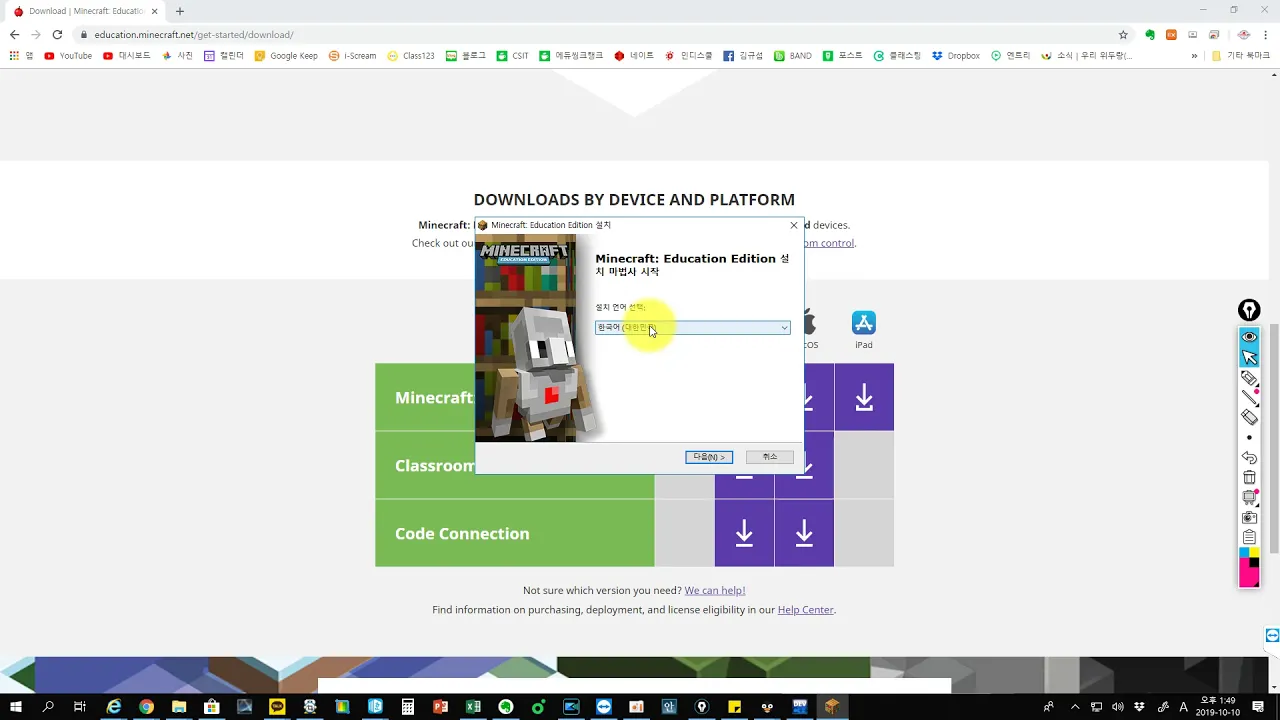This screenshot has height=720, width=1280.
Task: Open the Chrome three-dot menu
Action: pos(1266,35)
